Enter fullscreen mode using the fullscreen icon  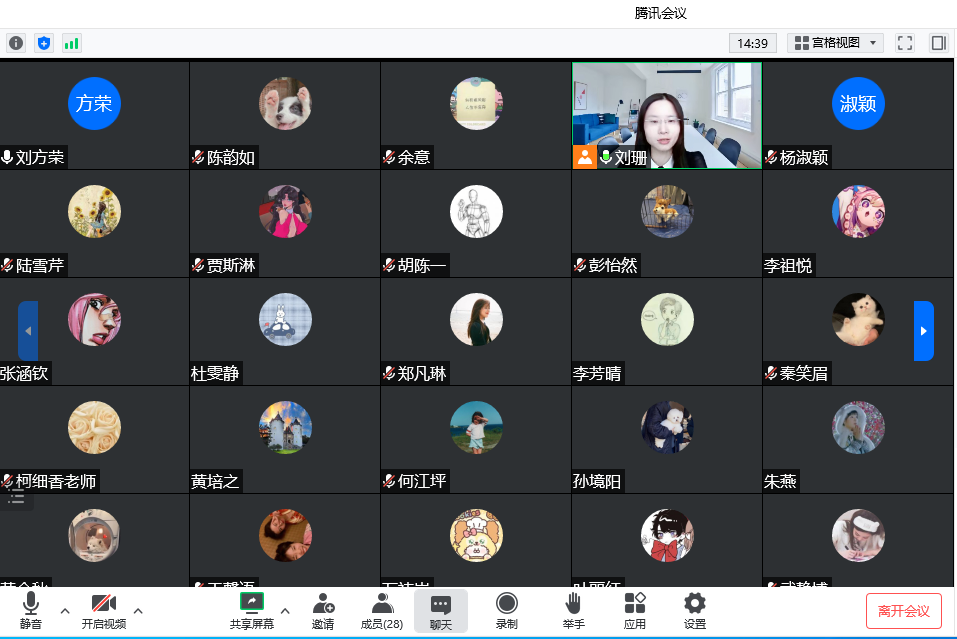click(904, 43)
